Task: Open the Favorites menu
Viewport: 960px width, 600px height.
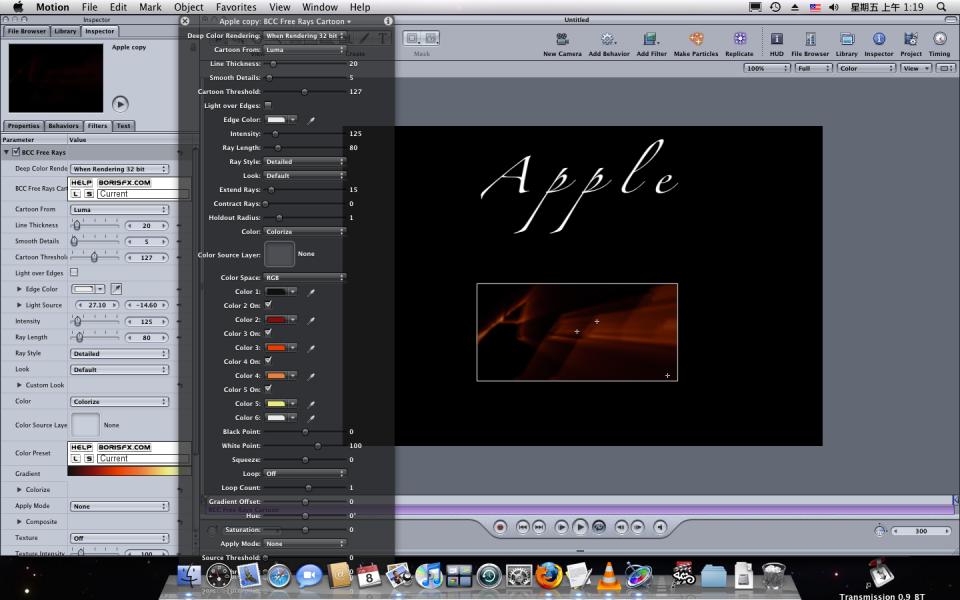Action: (x=236, y=7)
